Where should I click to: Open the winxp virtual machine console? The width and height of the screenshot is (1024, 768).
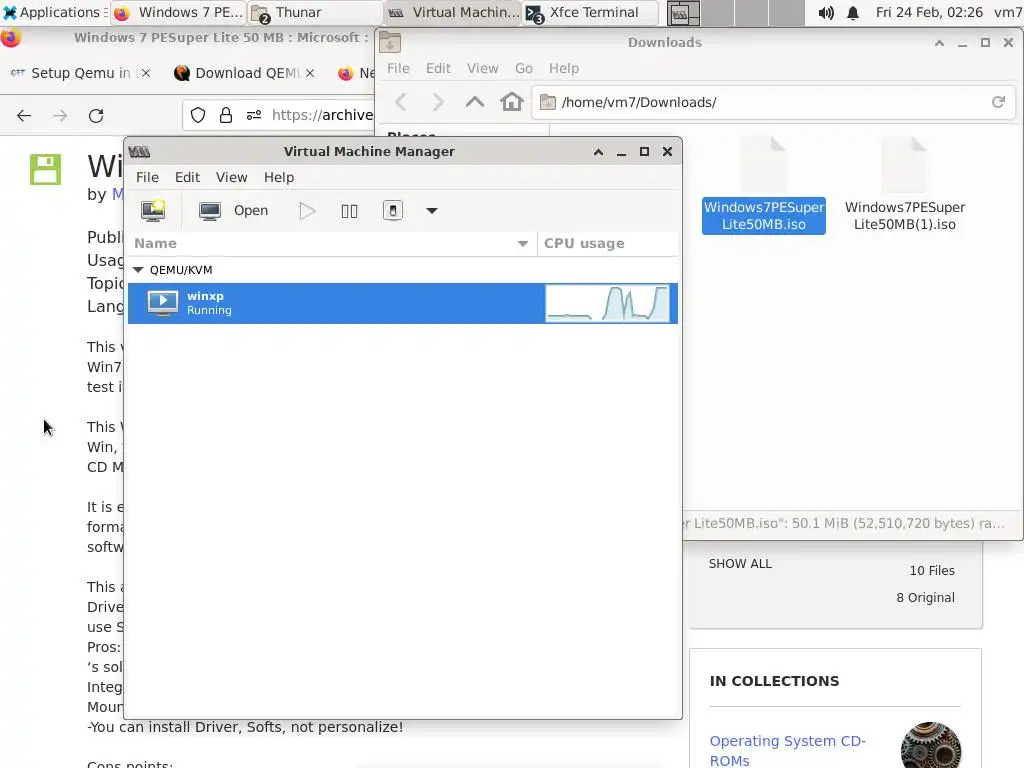tap(234, 210)
